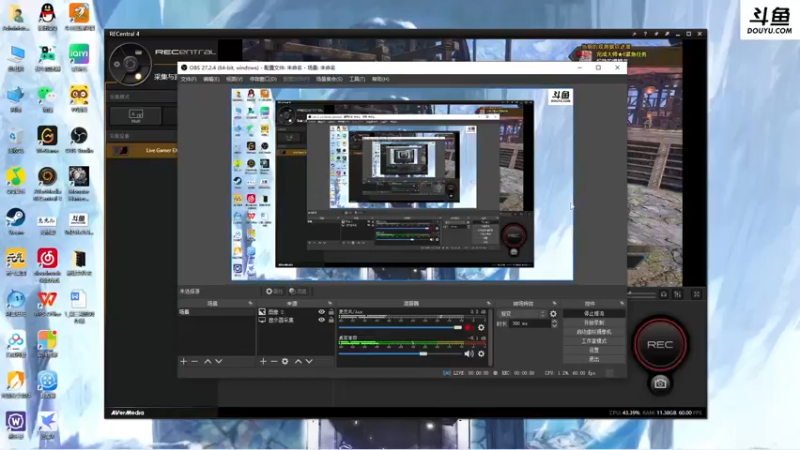800x450 pixels.
Task: Remove source with minus icon in Sources
Action: coord(274,361)
